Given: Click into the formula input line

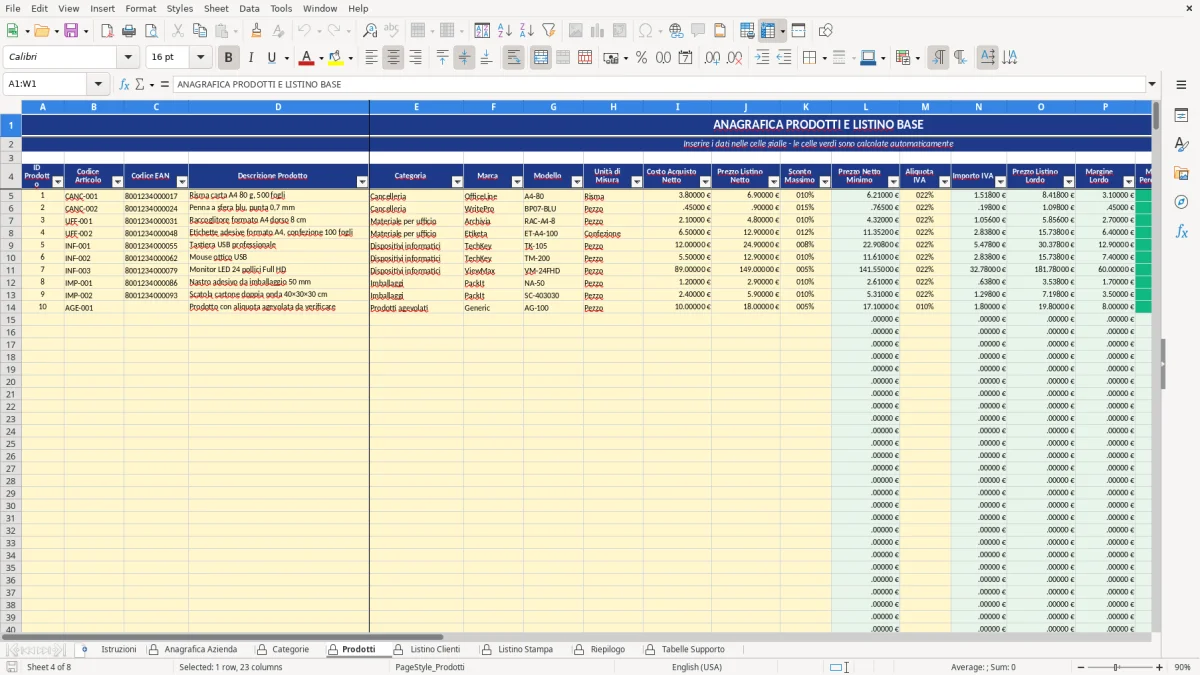Looking at the screenshot, I should click(658, 84).
